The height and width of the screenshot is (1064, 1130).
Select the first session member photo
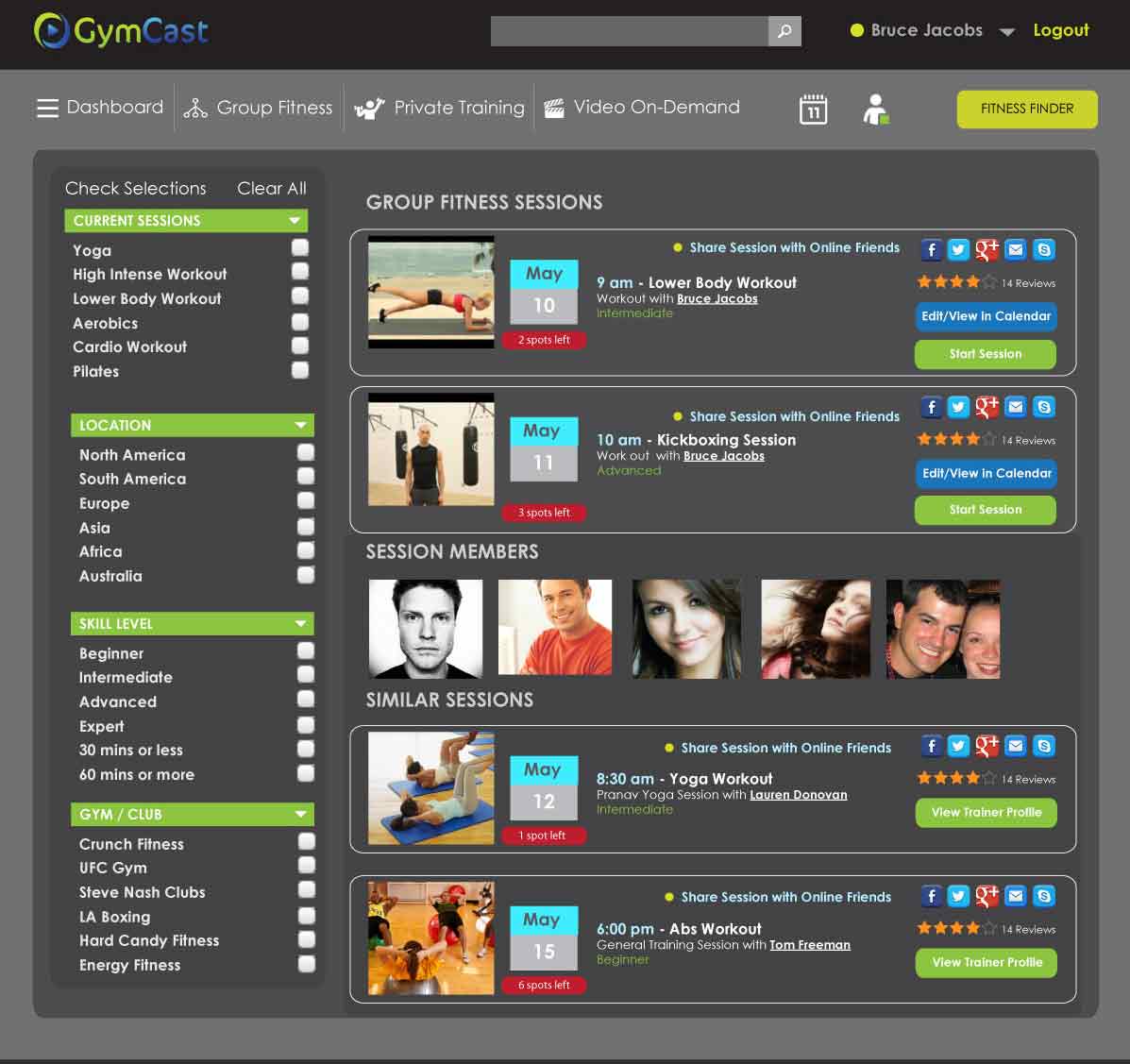point(425,629)
